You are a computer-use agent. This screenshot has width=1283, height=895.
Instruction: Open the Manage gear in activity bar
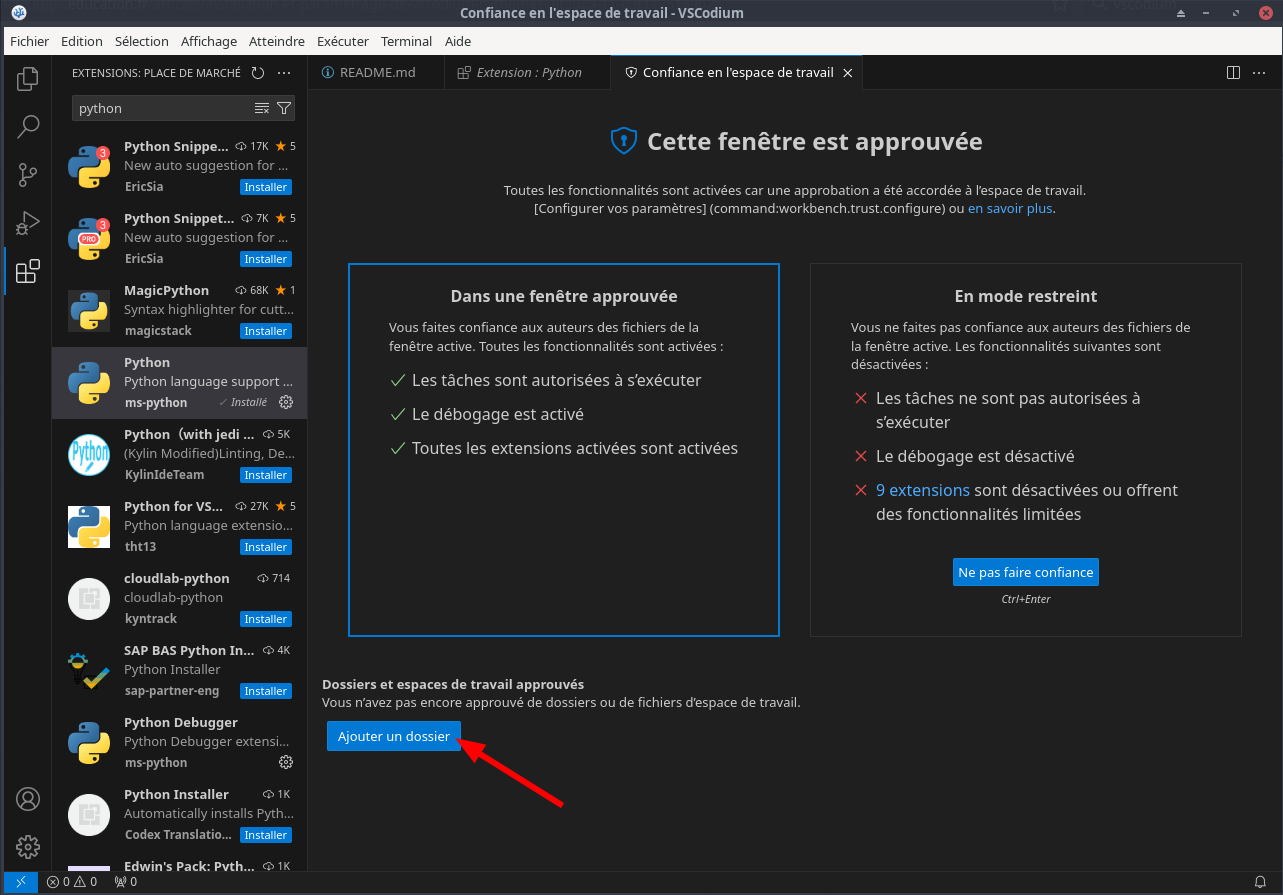click(28, 846)
